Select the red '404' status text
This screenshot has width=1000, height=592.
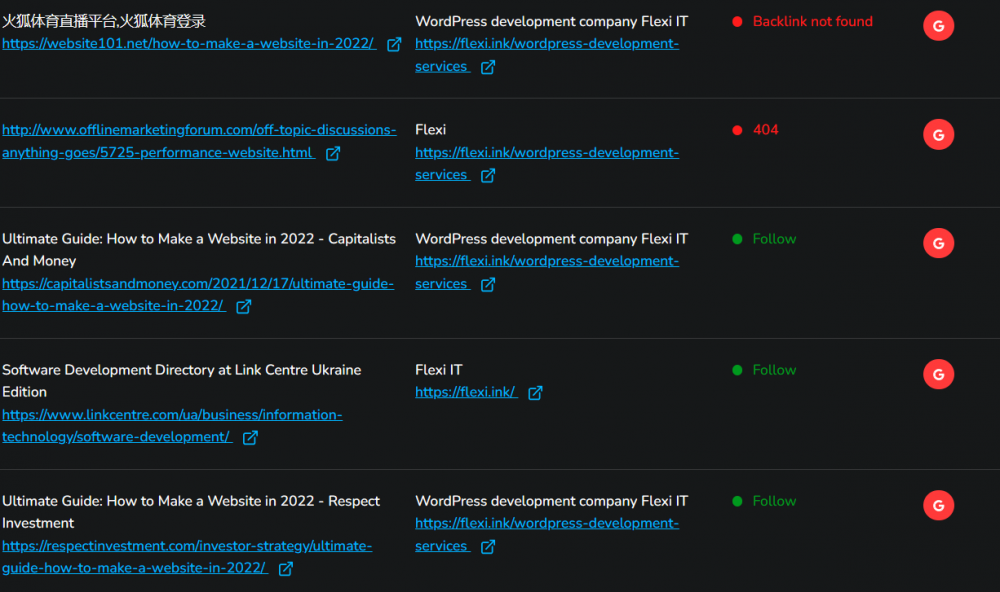(x=765, y=130)
